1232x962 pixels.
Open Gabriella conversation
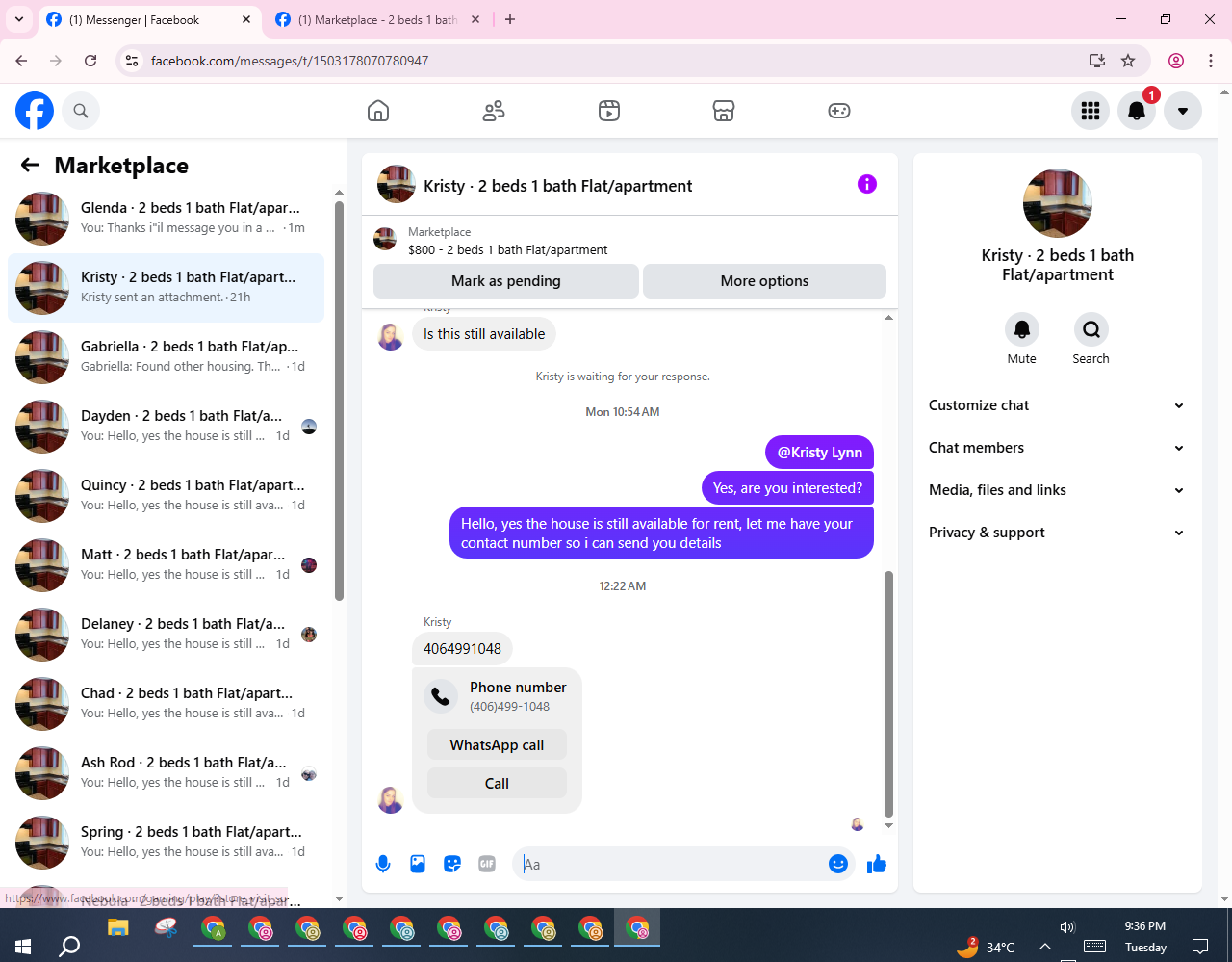166,357
